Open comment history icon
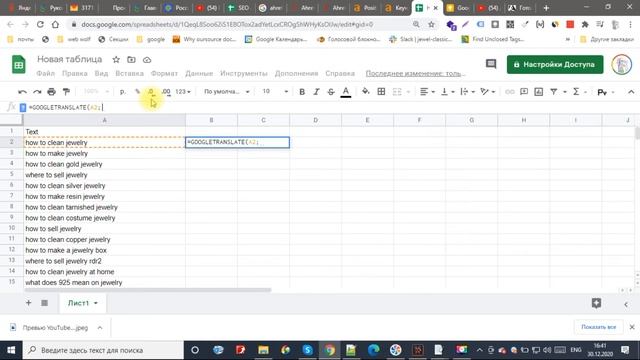Image resolution: width=640 pixels, height=360 pixels. 491,64
